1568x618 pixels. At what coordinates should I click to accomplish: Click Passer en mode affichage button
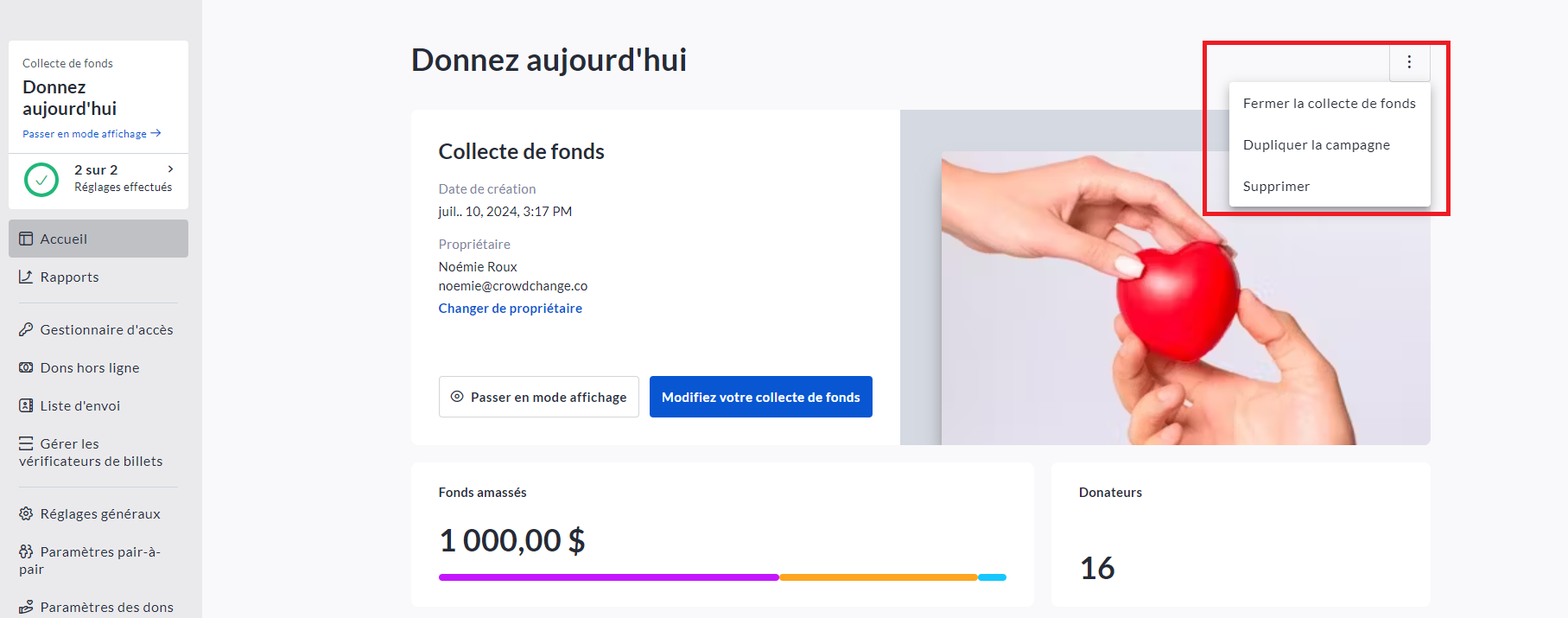[x=538, y=397]
